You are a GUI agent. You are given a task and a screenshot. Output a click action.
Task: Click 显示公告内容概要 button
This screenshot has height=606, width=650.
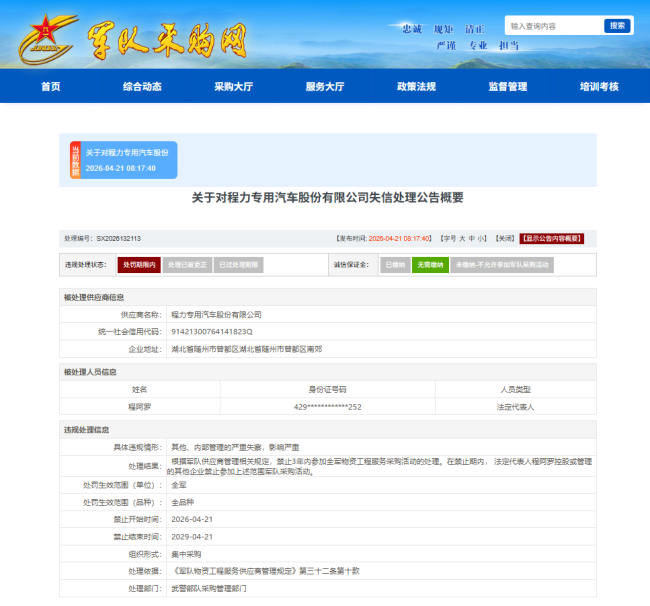click(552, 239)
